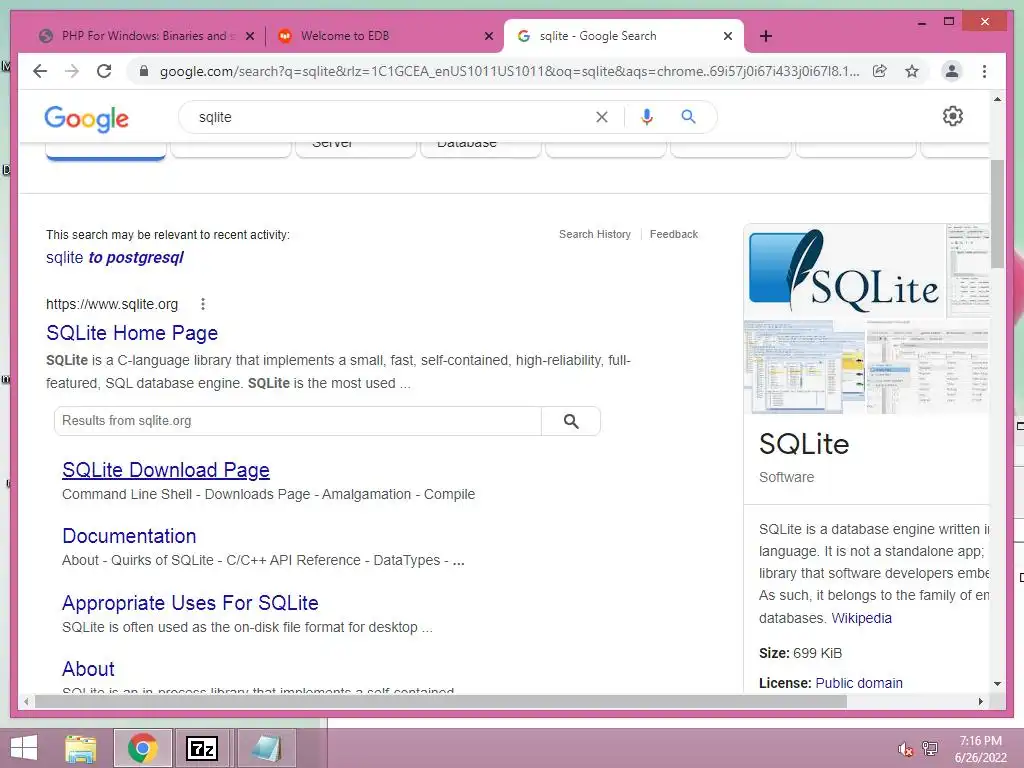Select the sqlite Google Search tab
Screen dimensions: 1024x768
tap(624, 36)
